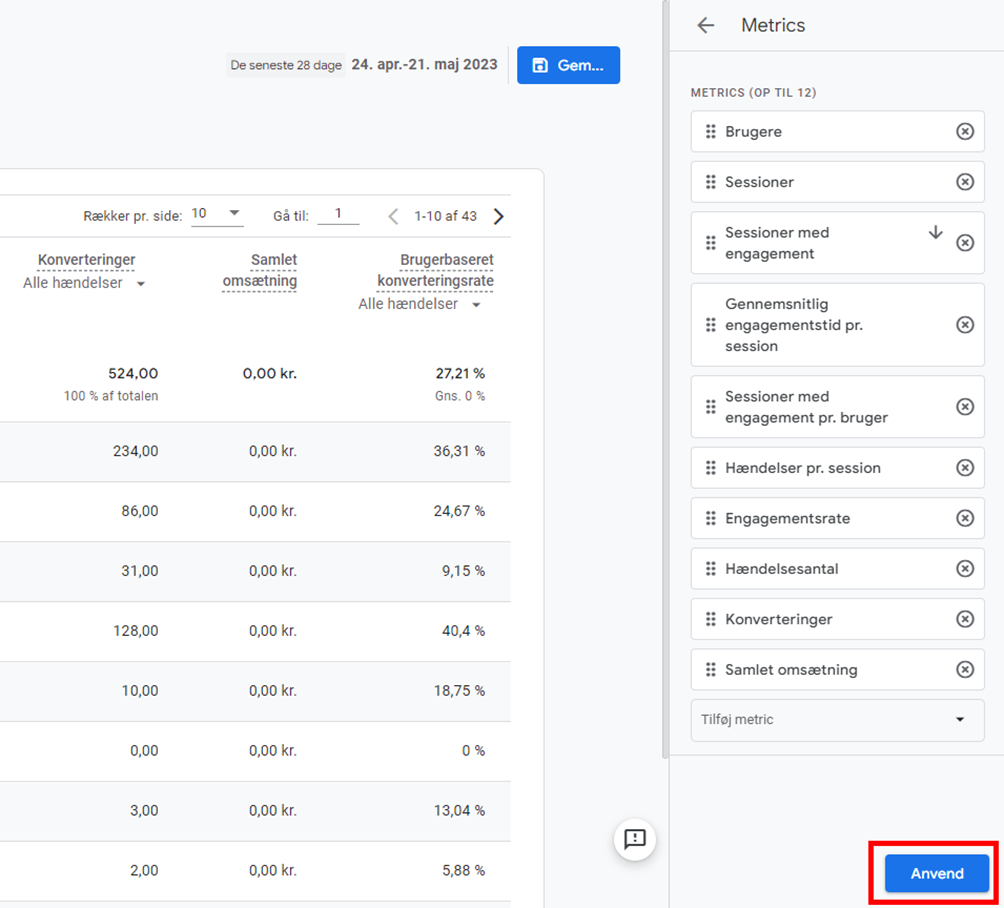The width and height of the screenshot is (1004, 908).
Task: Click the Gå til page number field
Action: point(338,215)
